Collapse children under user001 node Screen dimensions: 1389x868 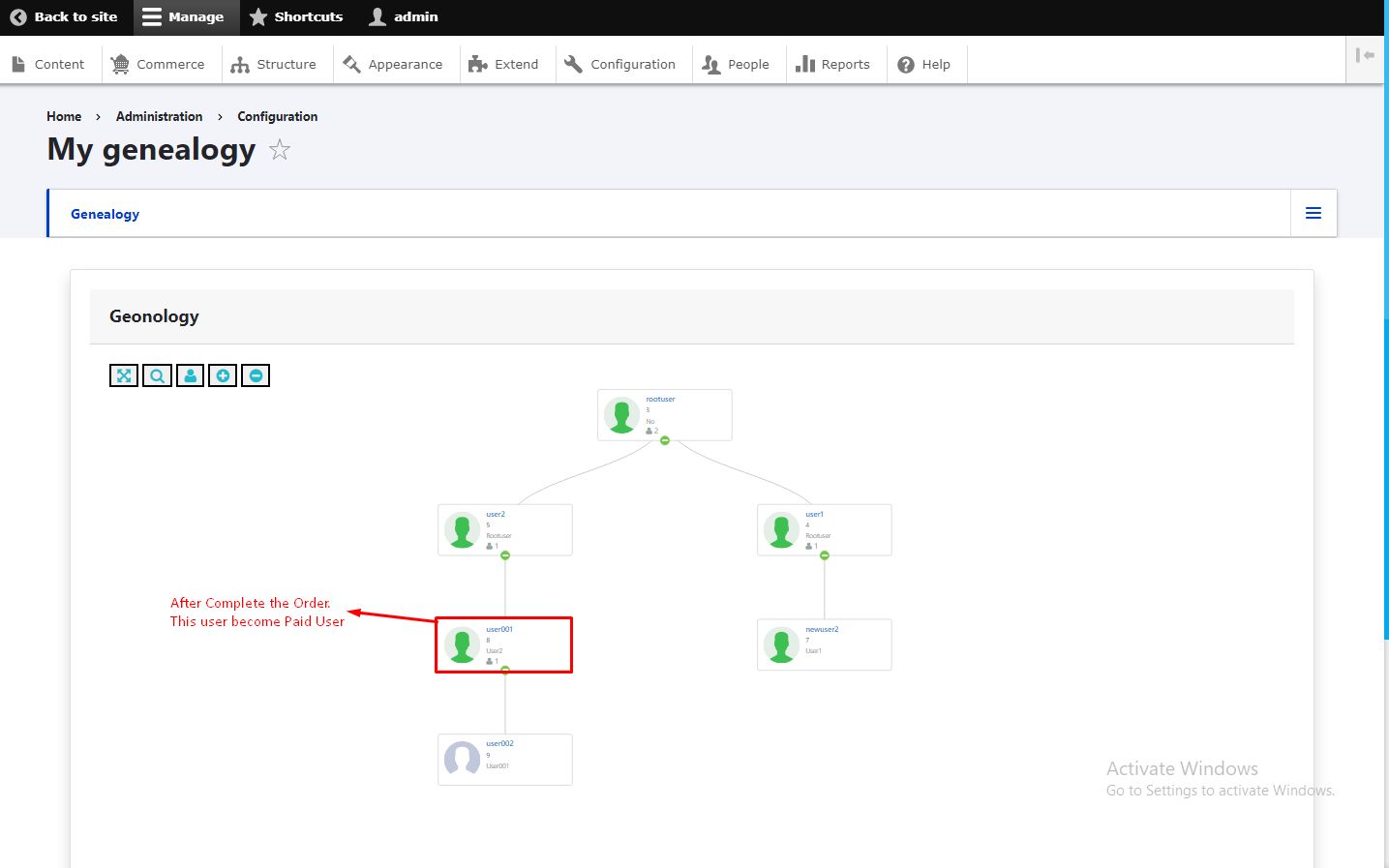pos(505,670)
